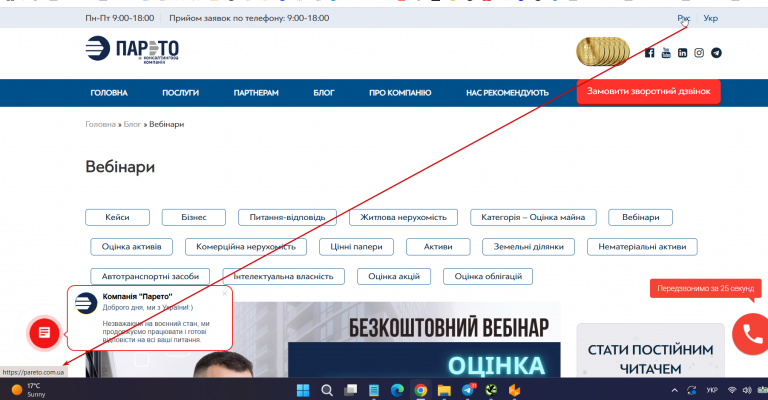Select the Житлова нерухомість category tag
Viewport: 768px width, 400px height.
(x=404, y=217)
